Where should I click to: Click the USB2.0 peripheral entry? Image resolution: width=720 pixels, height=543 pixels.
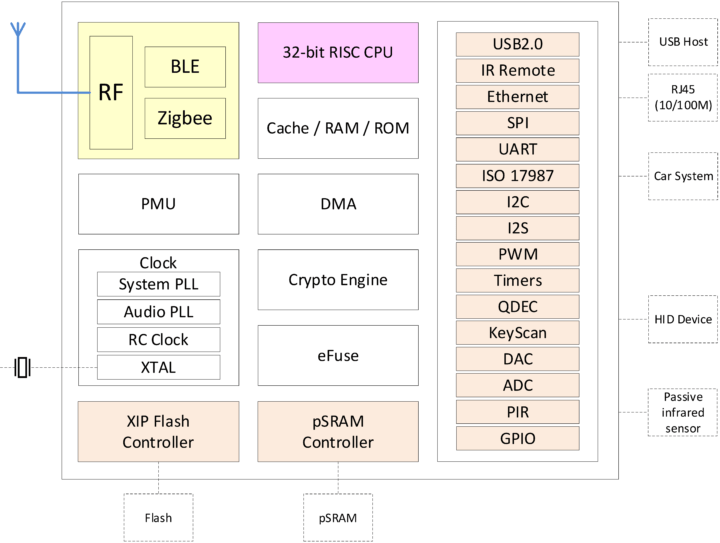[518, 44]
